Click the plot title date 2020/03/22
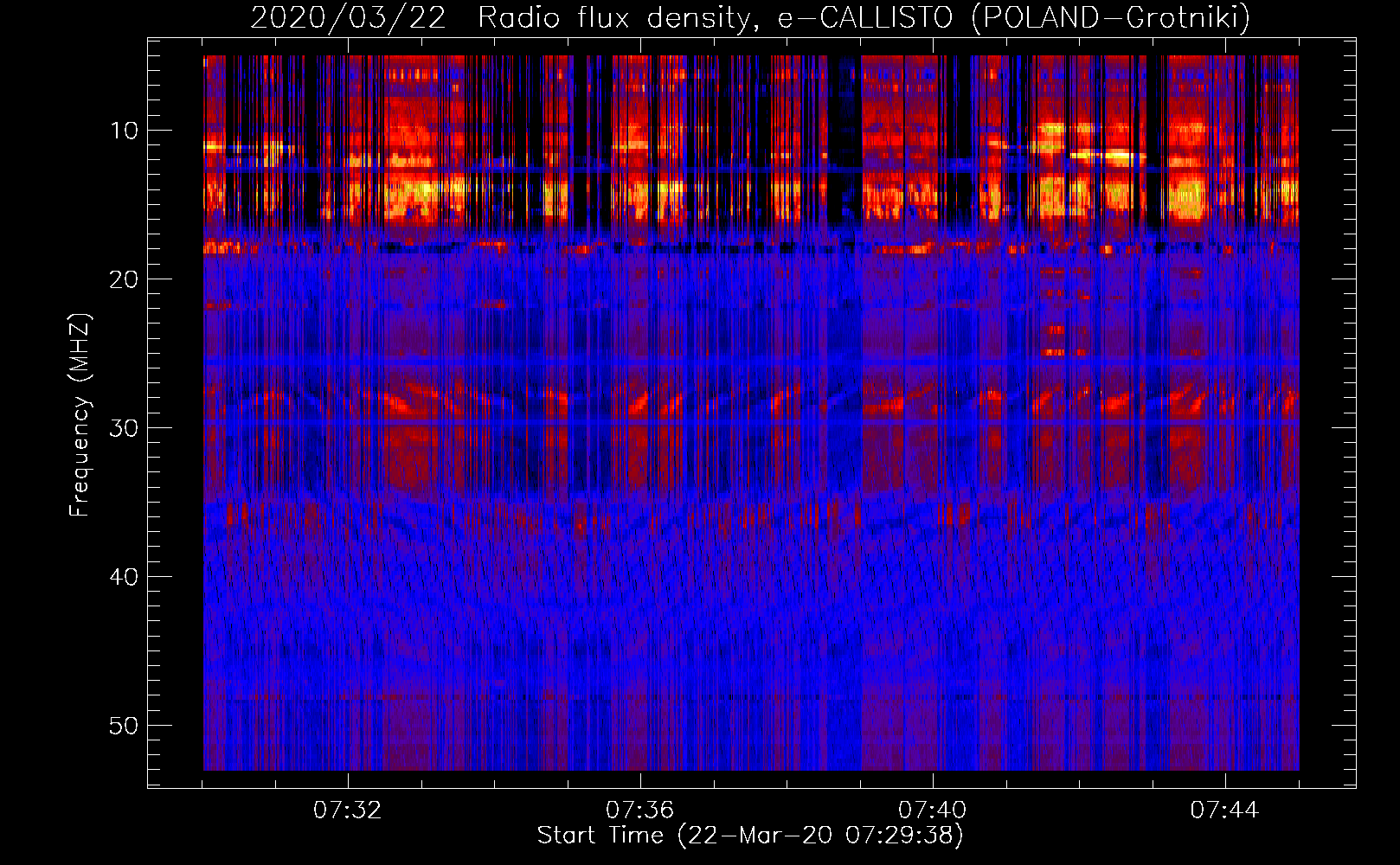This screenshot has width=1400, height=865. coord(348,17)
